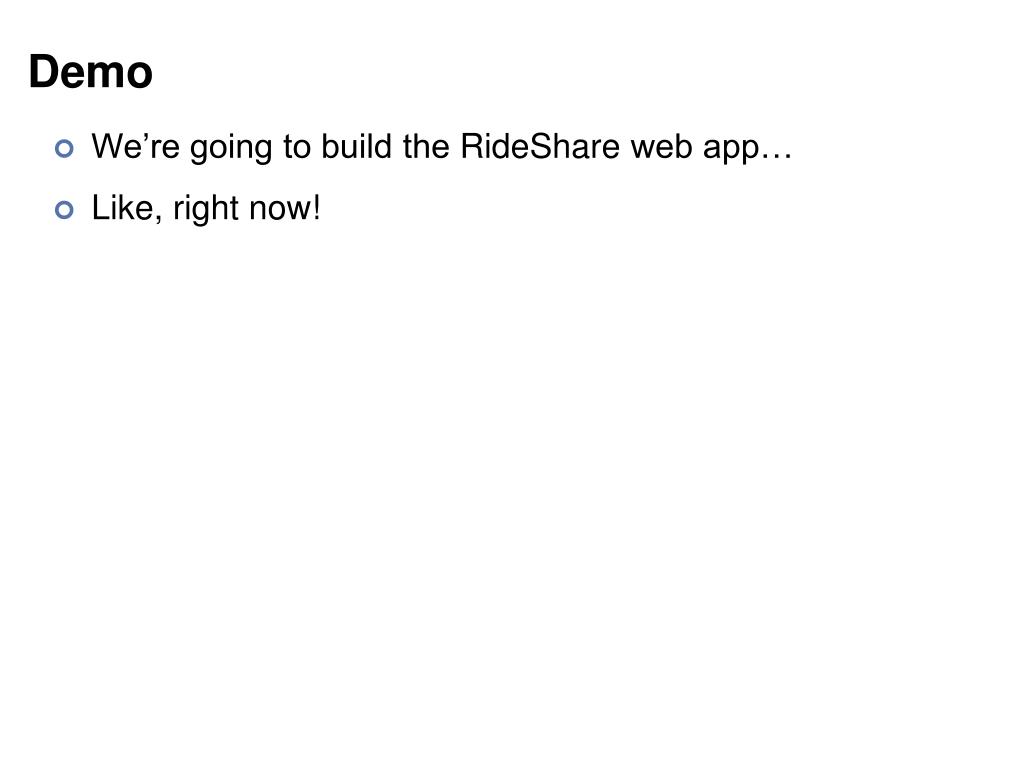Image resolution: width=1024 pixels, height=768 pixels.
Task: Click the ellipsis after app
Action: (x=777, y=155)
